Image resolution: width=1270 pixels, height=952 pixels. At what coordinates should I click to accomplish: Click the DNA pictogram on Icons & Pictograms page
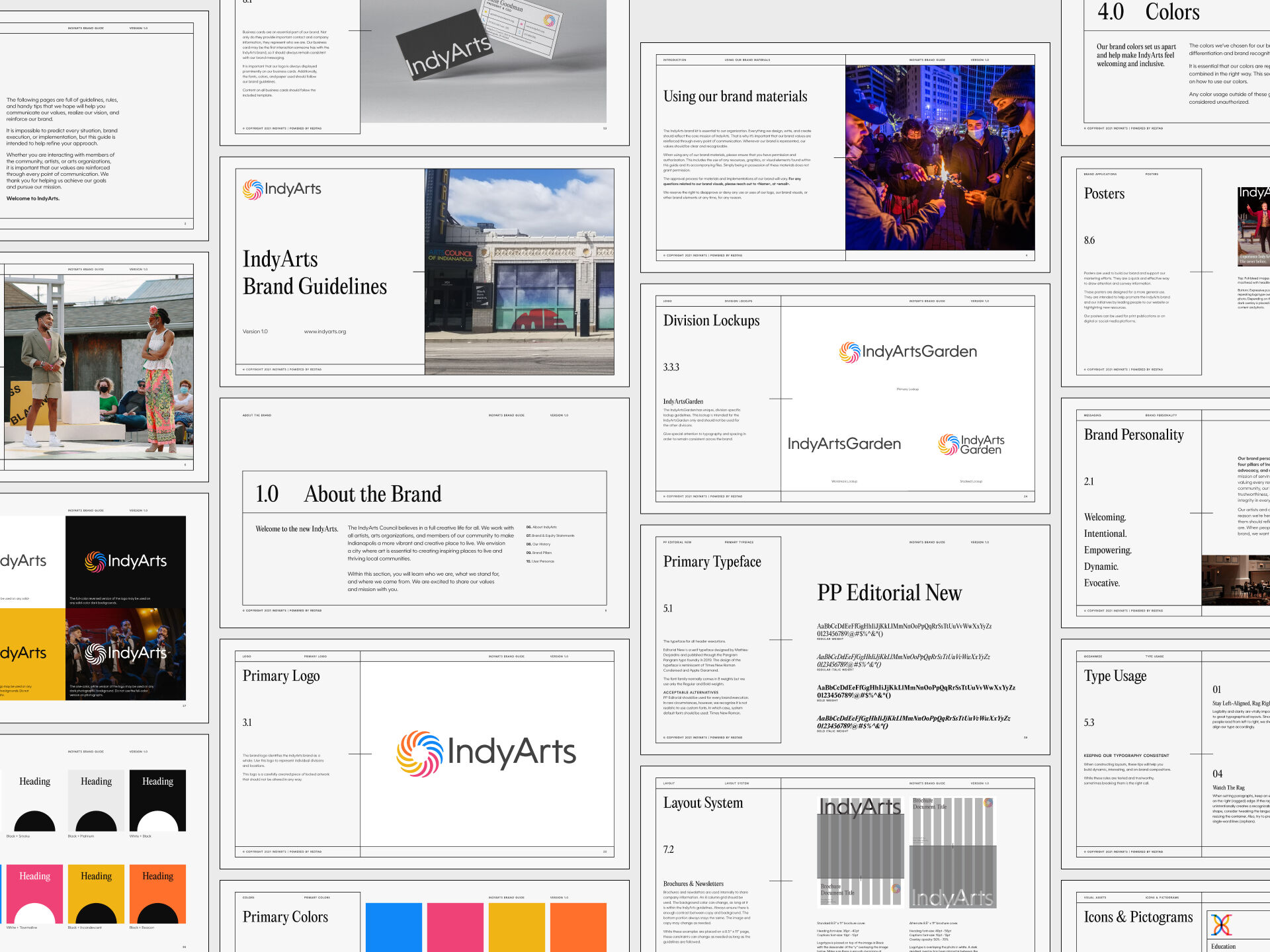(1221, 925)
